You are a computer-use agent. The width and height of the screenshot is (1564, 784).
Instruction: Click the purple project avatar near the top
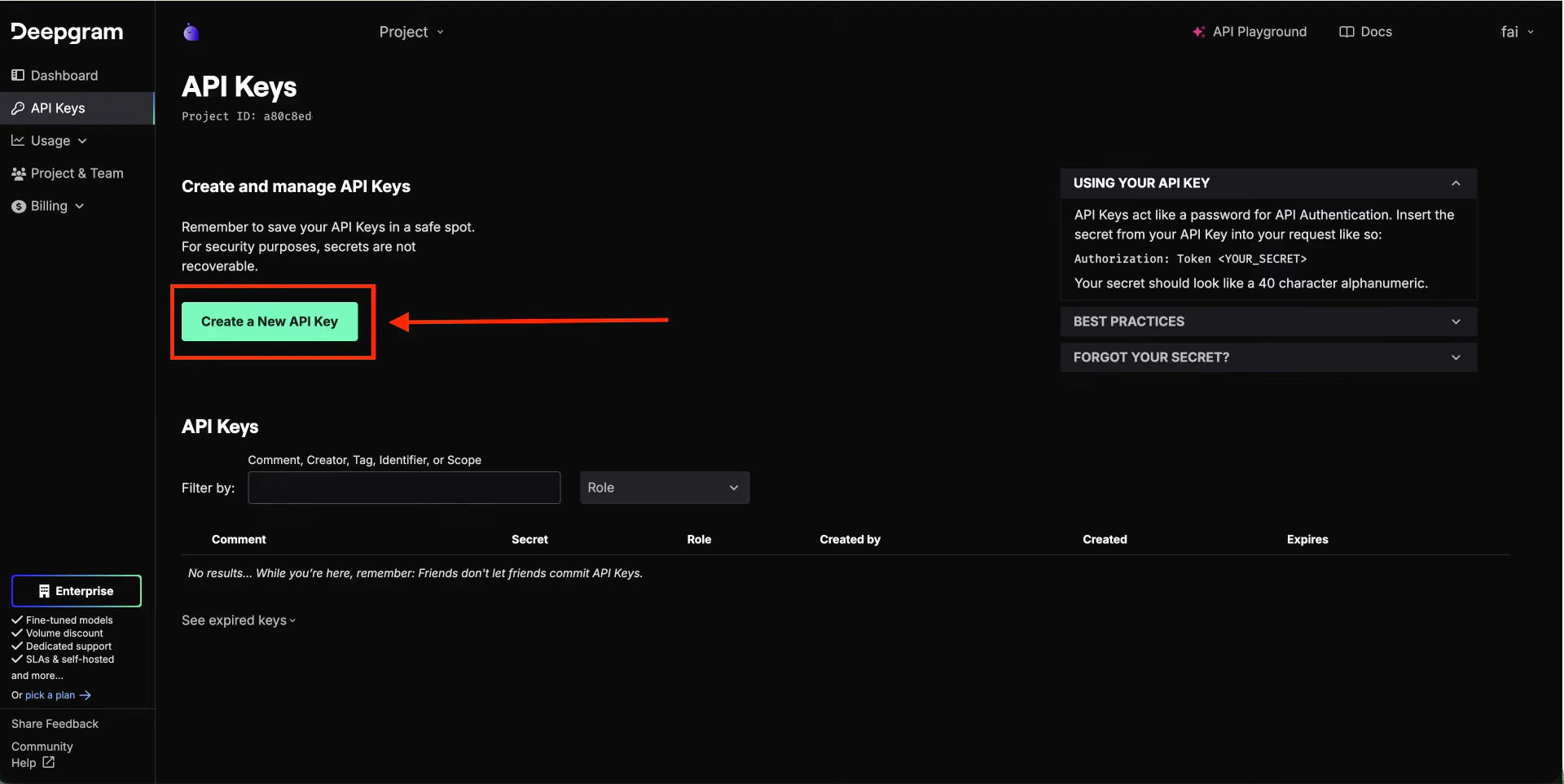tap(191, 32)
